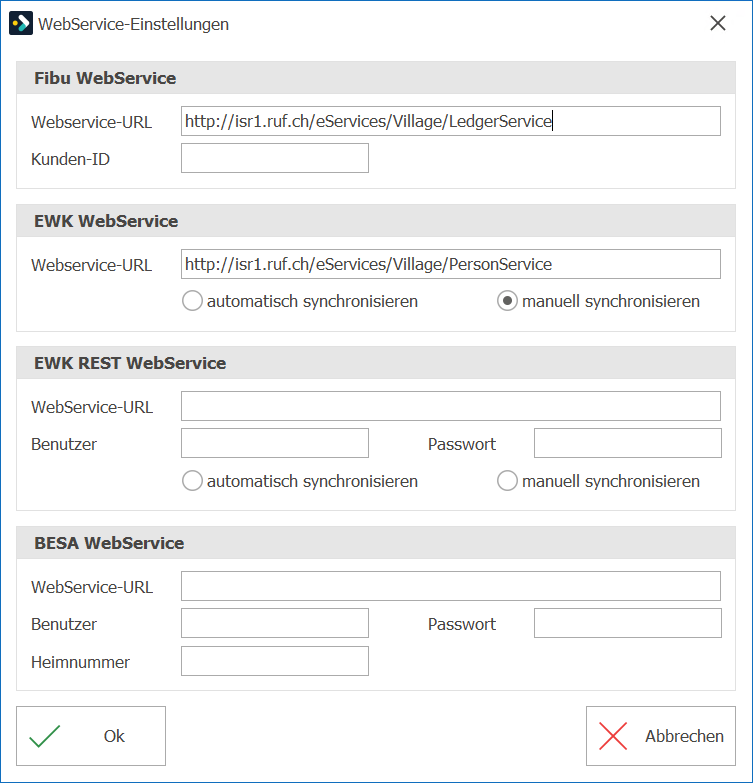Click the BESA WebService section header

(376, 543)
